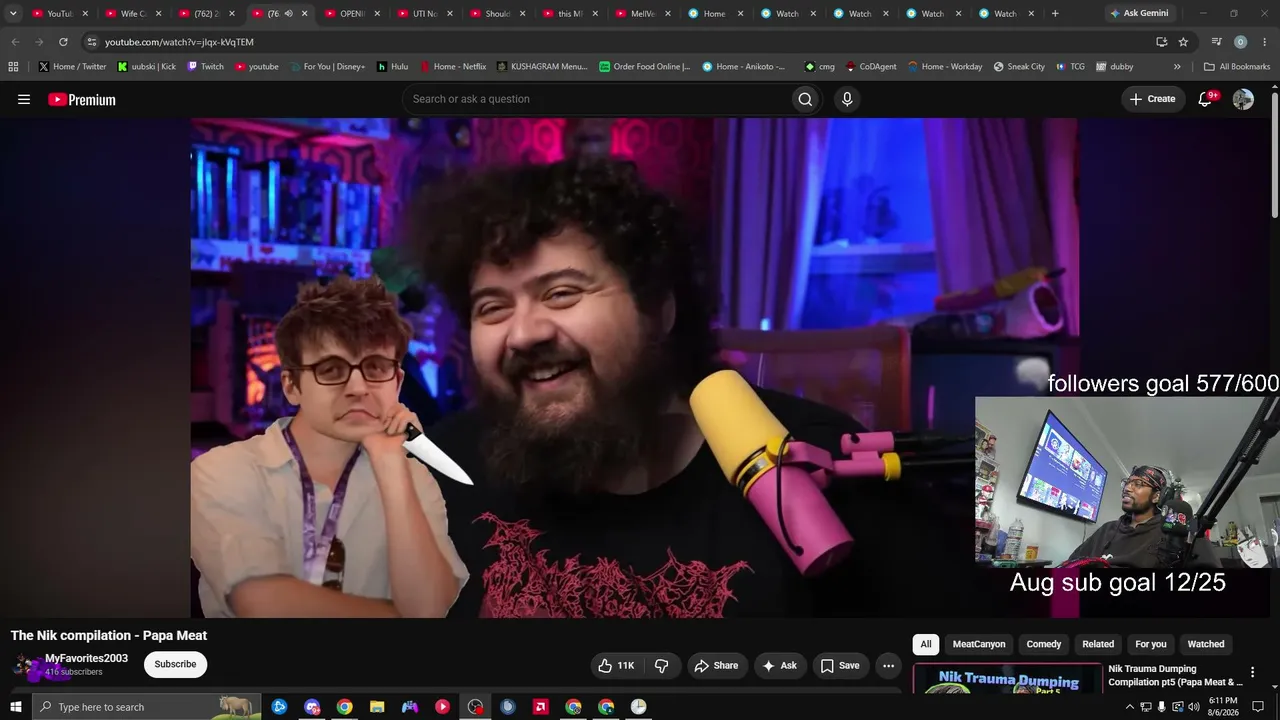Click the Ask button

(x=780, y=665)
